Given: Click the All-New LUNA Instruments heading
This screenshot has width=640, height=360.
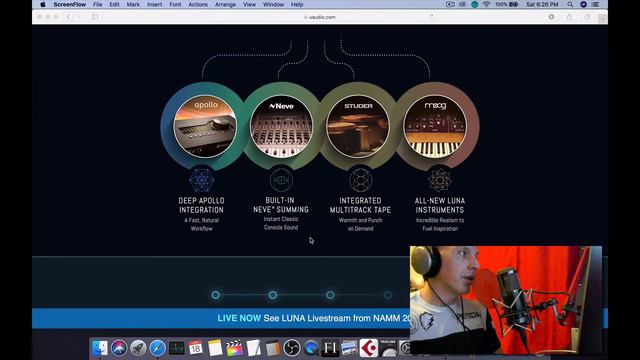Looking at the screenshot, I should click(x=440, y=205).
